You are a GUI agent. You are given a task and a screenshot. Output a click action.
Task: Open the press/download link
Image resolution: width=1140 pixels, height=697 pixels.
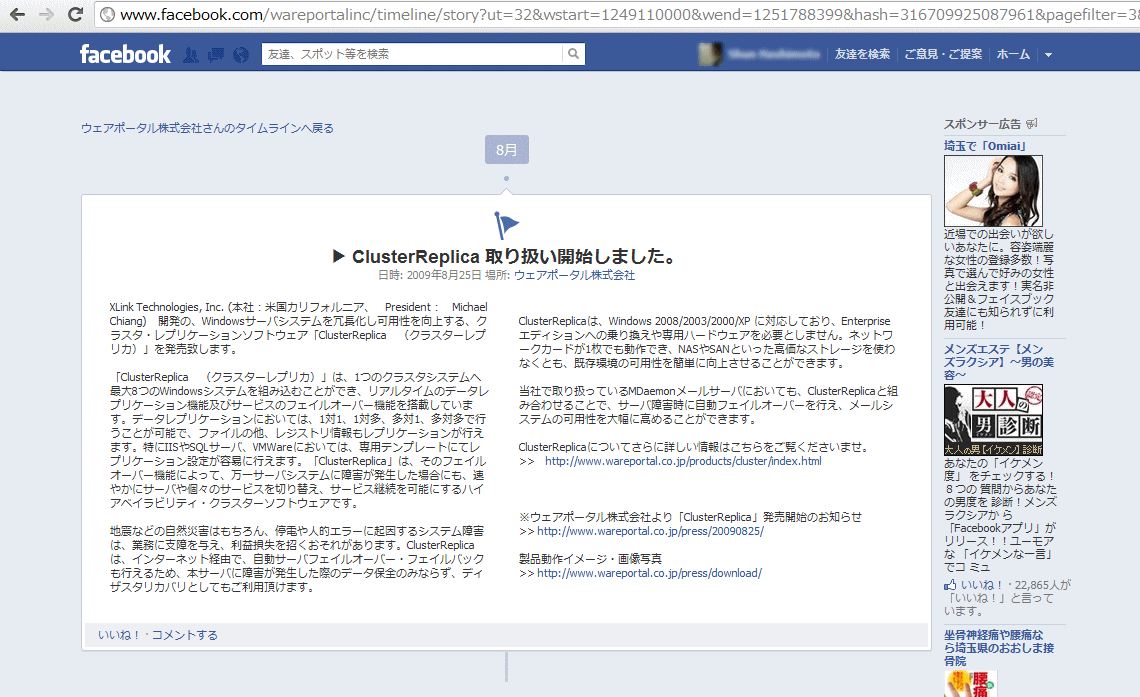649,573
